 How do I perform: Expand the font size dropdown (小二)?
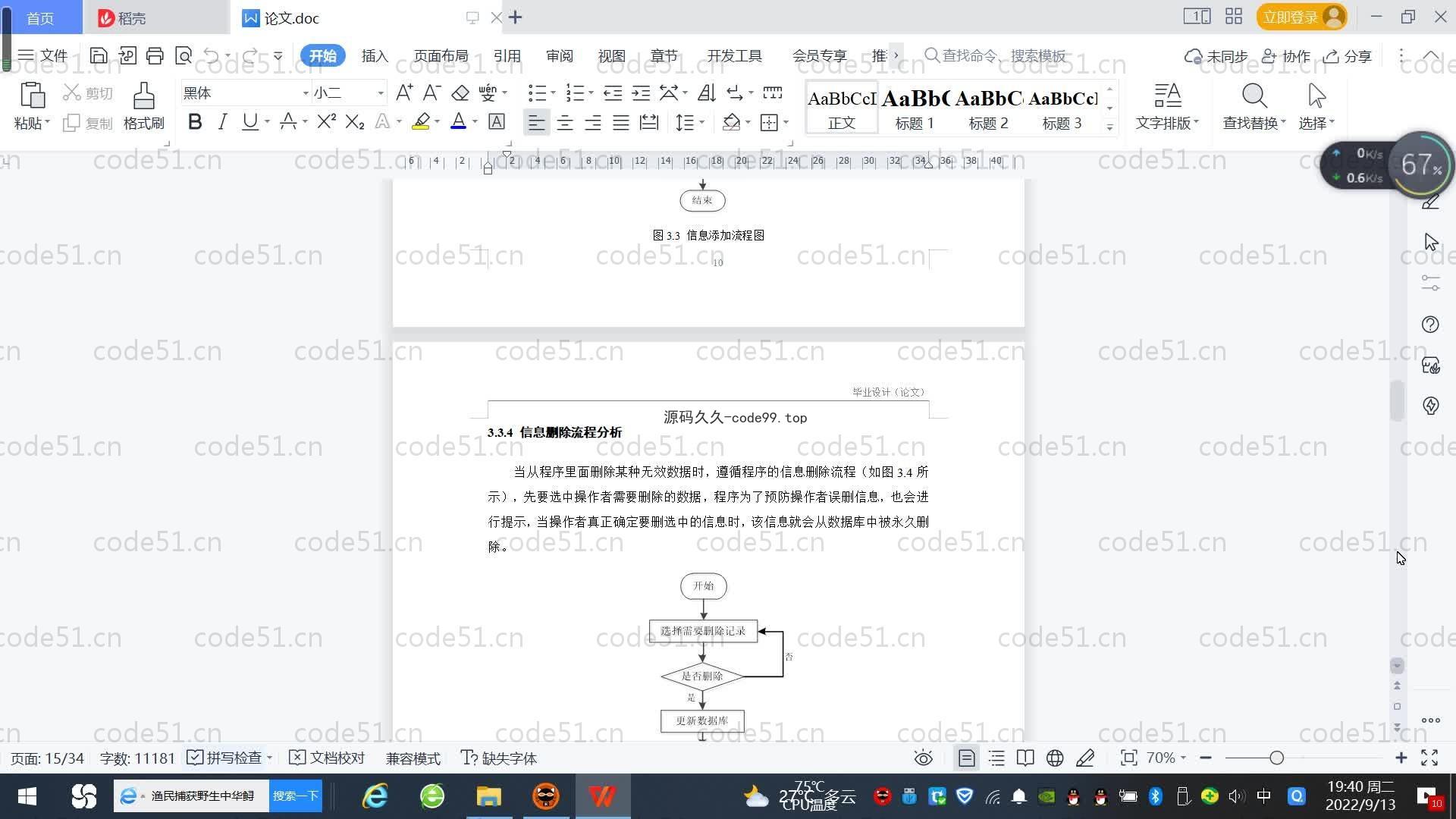[x=381, y=93]
